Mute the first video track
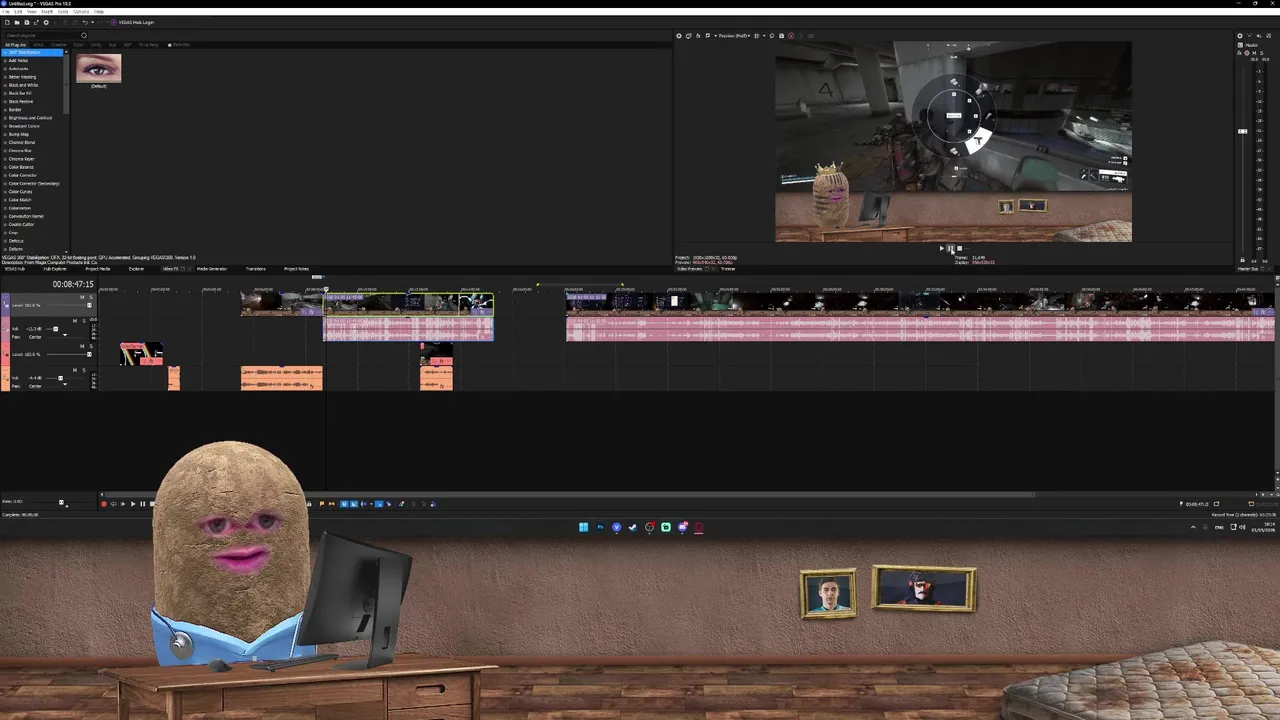 pyautogui.click(x=82, y=297)
